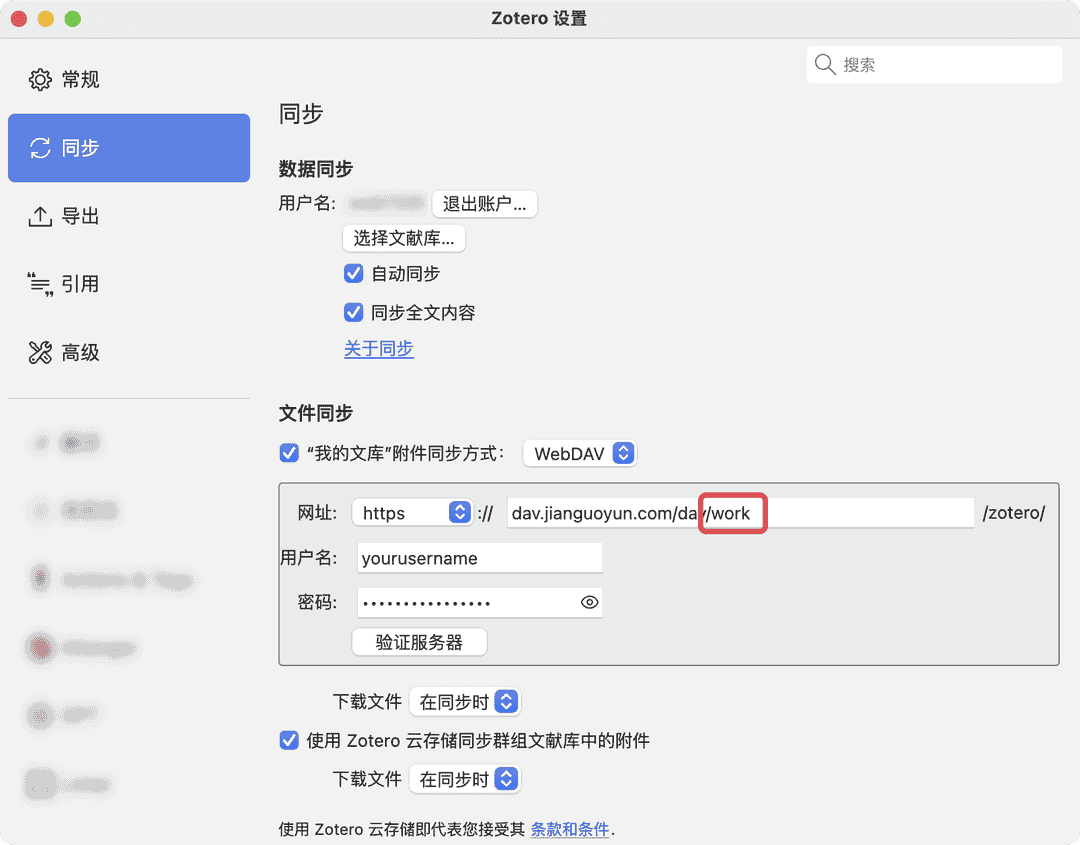Image resolution: width=1080 pixels, height=845 pixels.
Task: Click the 引用 citation quote icon
Action: [x=40, y=283]
